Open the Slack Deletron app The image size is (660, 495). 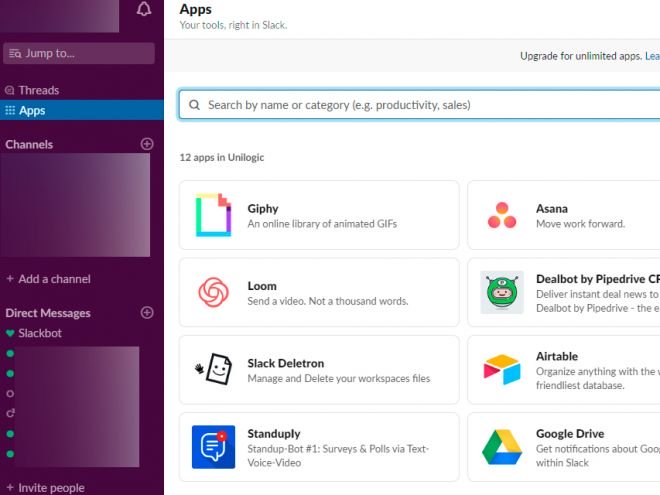coord(319,370)
